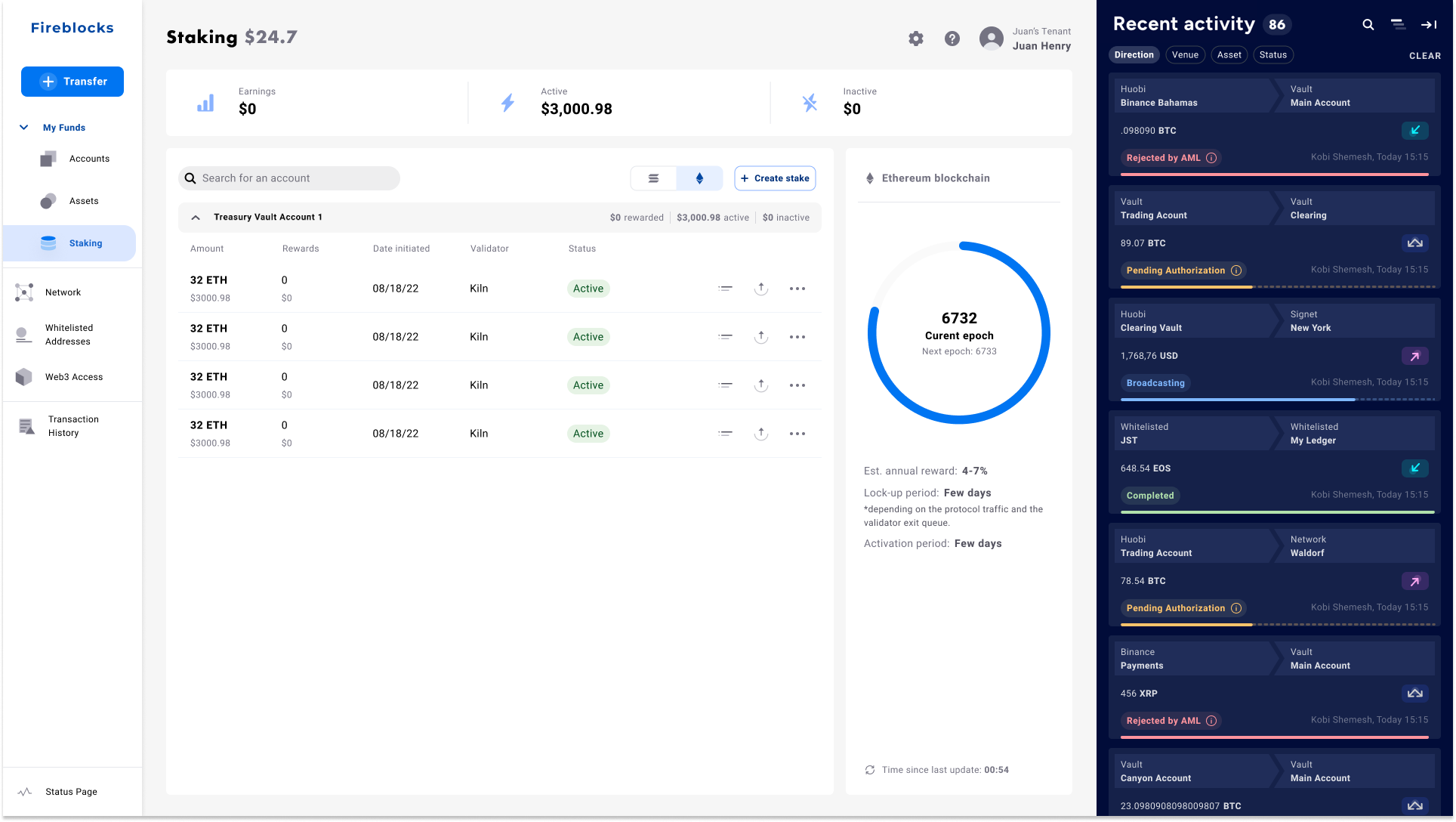Click info icon on 78.54 BTC Pending Authorization
The image size is (1456, 822).
point(1236,608)
